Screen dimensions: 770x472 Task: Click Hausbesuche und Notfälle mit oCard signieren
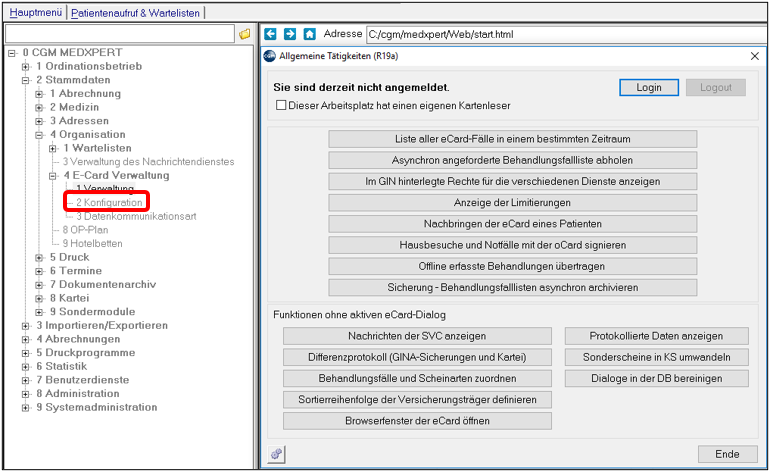(512, 245)
